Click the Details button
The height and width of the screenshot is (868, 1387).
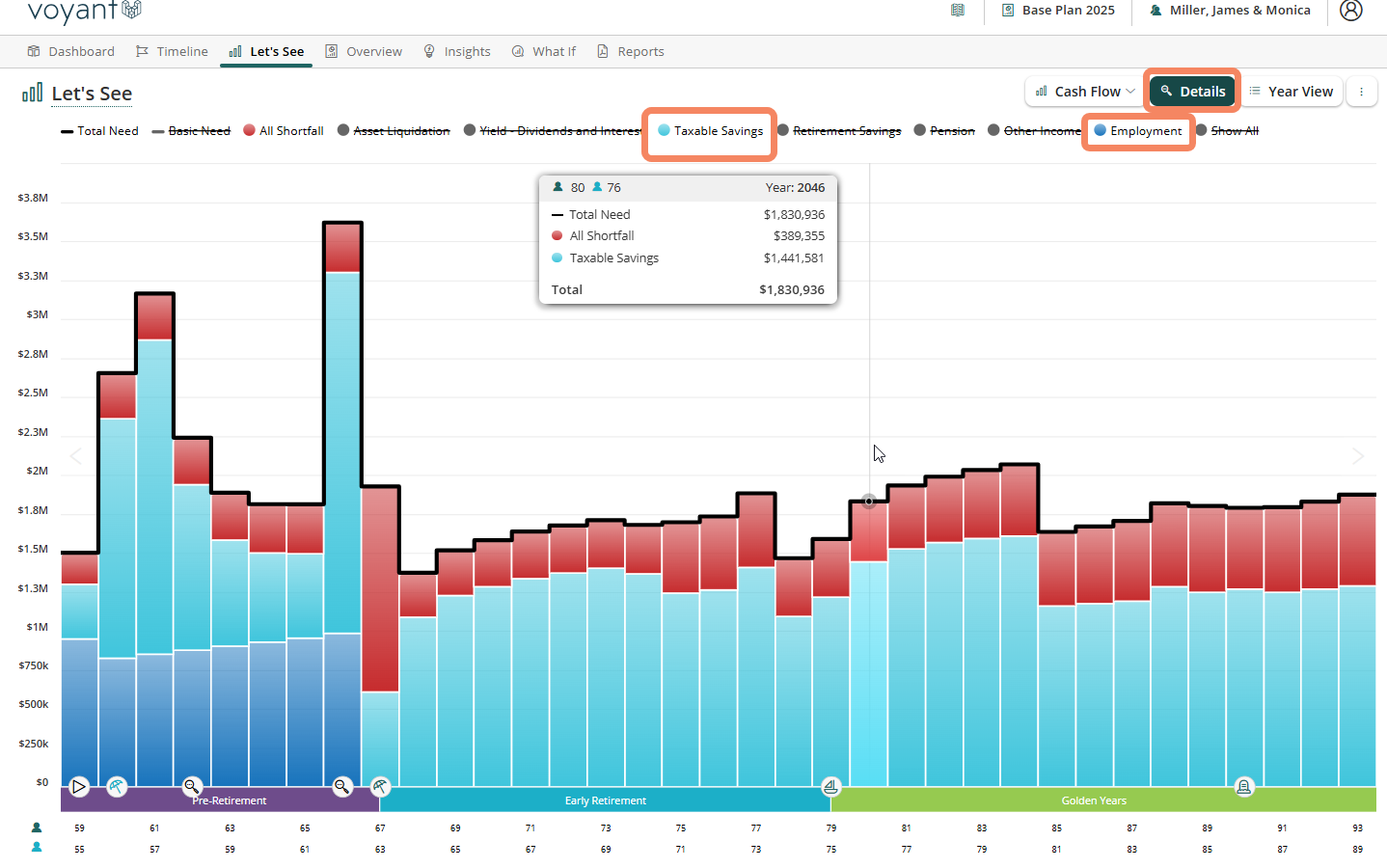(x=1192, y=92)
